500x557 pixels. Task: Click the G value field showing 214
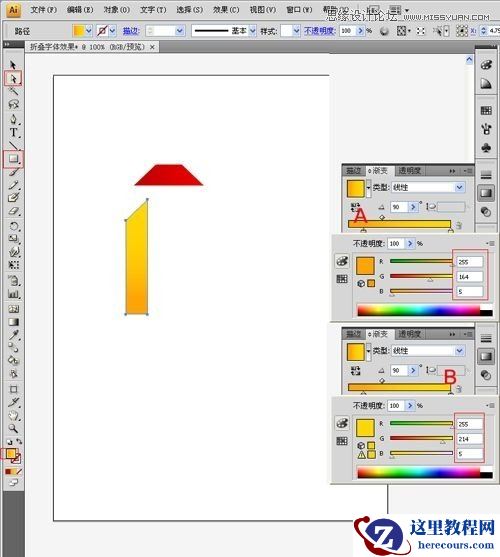[x=469, y=439]
